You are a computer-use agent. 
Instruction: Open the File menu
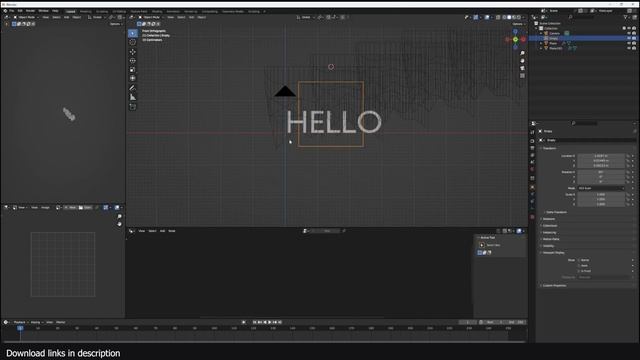(11, 11)
